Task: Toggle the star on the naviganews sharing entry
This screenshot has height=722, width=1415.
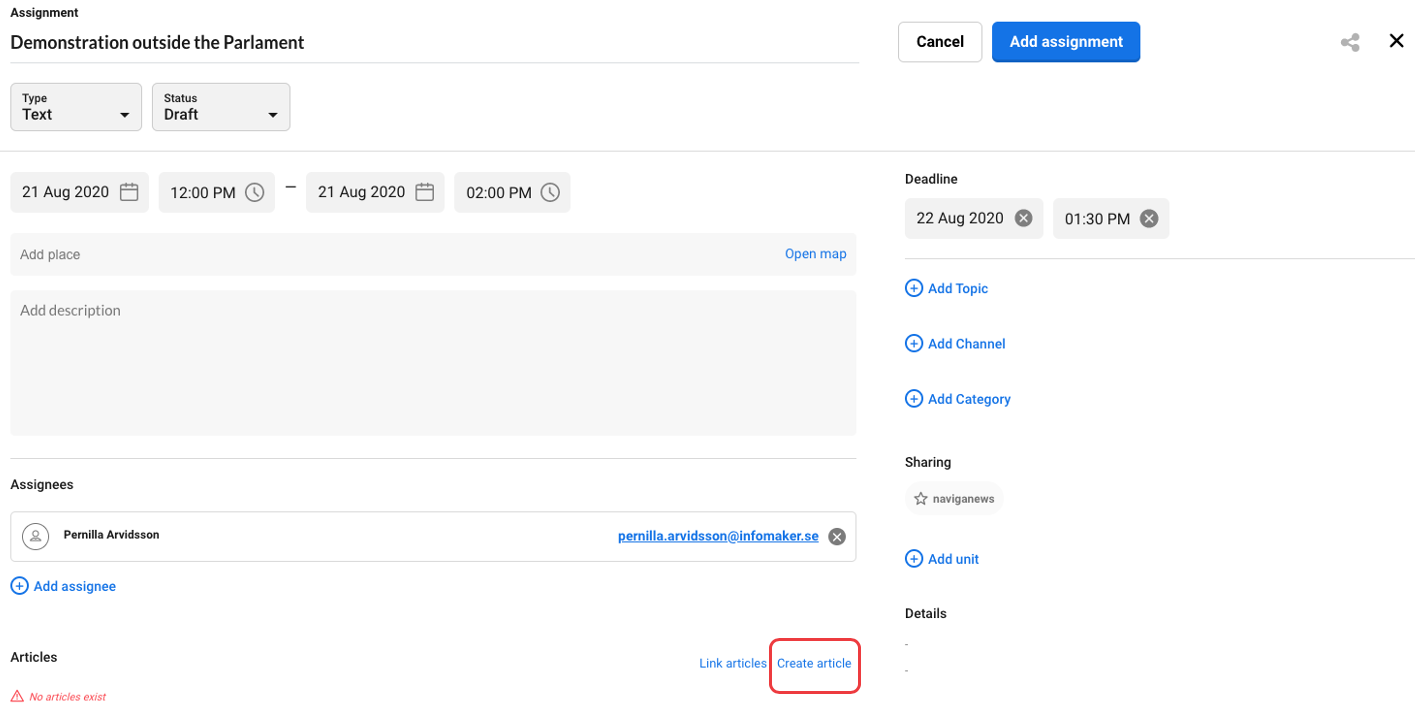Action: click(919, 497)
